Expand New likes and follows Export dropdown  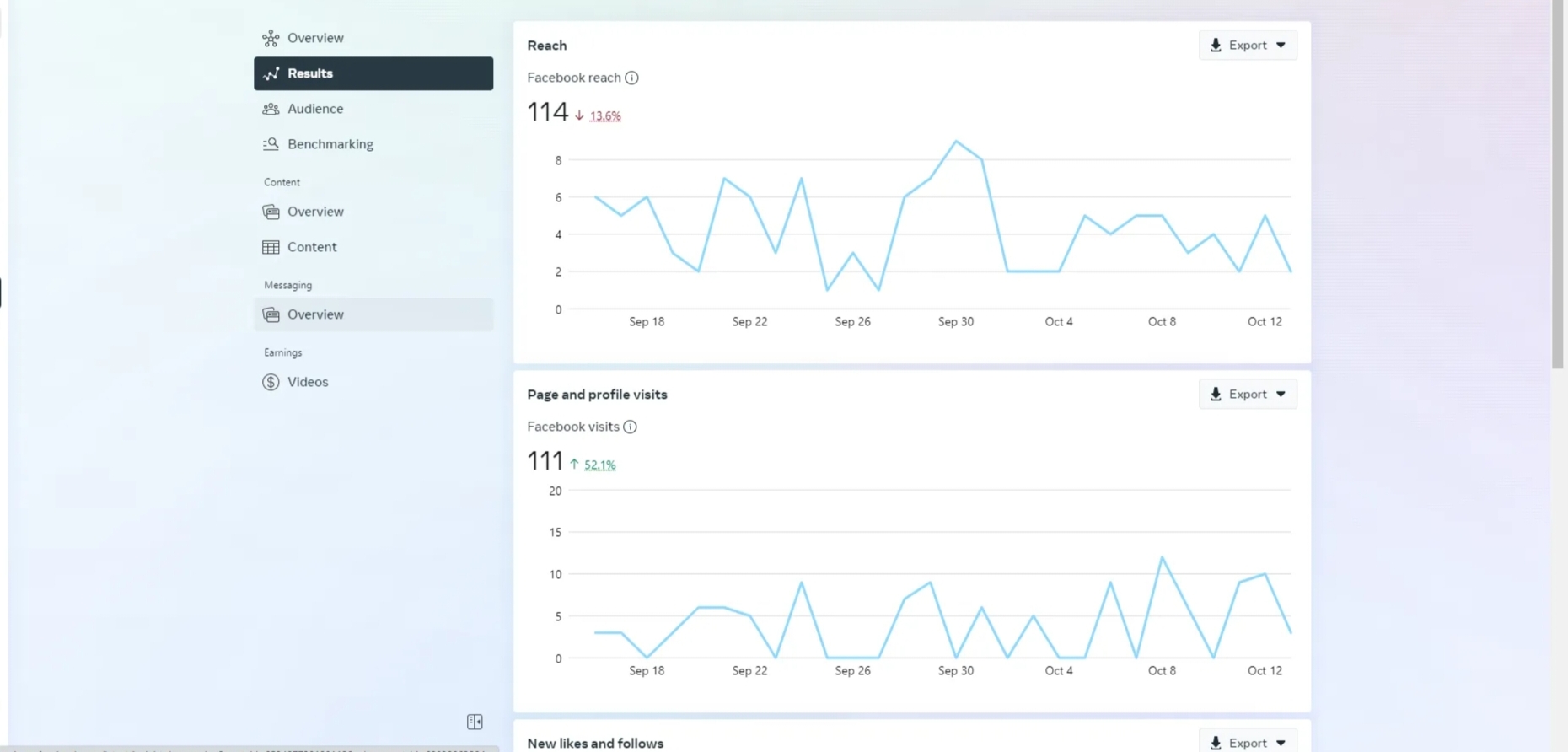tap(1248, 743)
